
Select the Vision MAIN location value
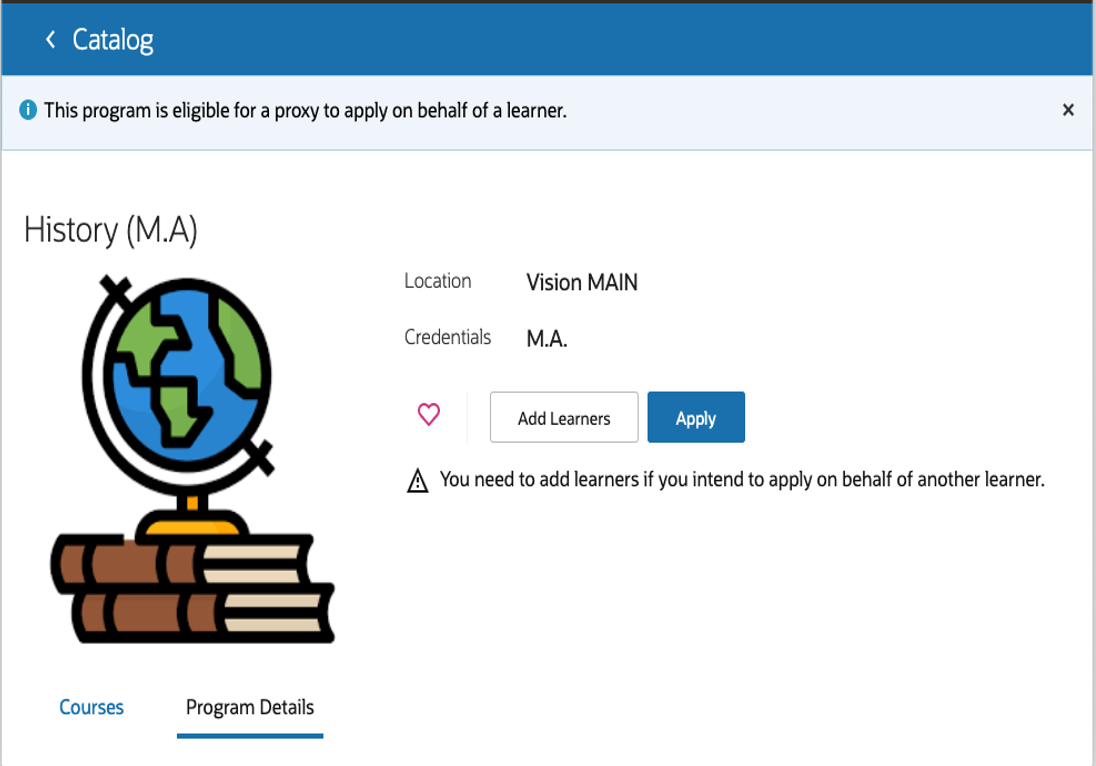tap(582, 282)
